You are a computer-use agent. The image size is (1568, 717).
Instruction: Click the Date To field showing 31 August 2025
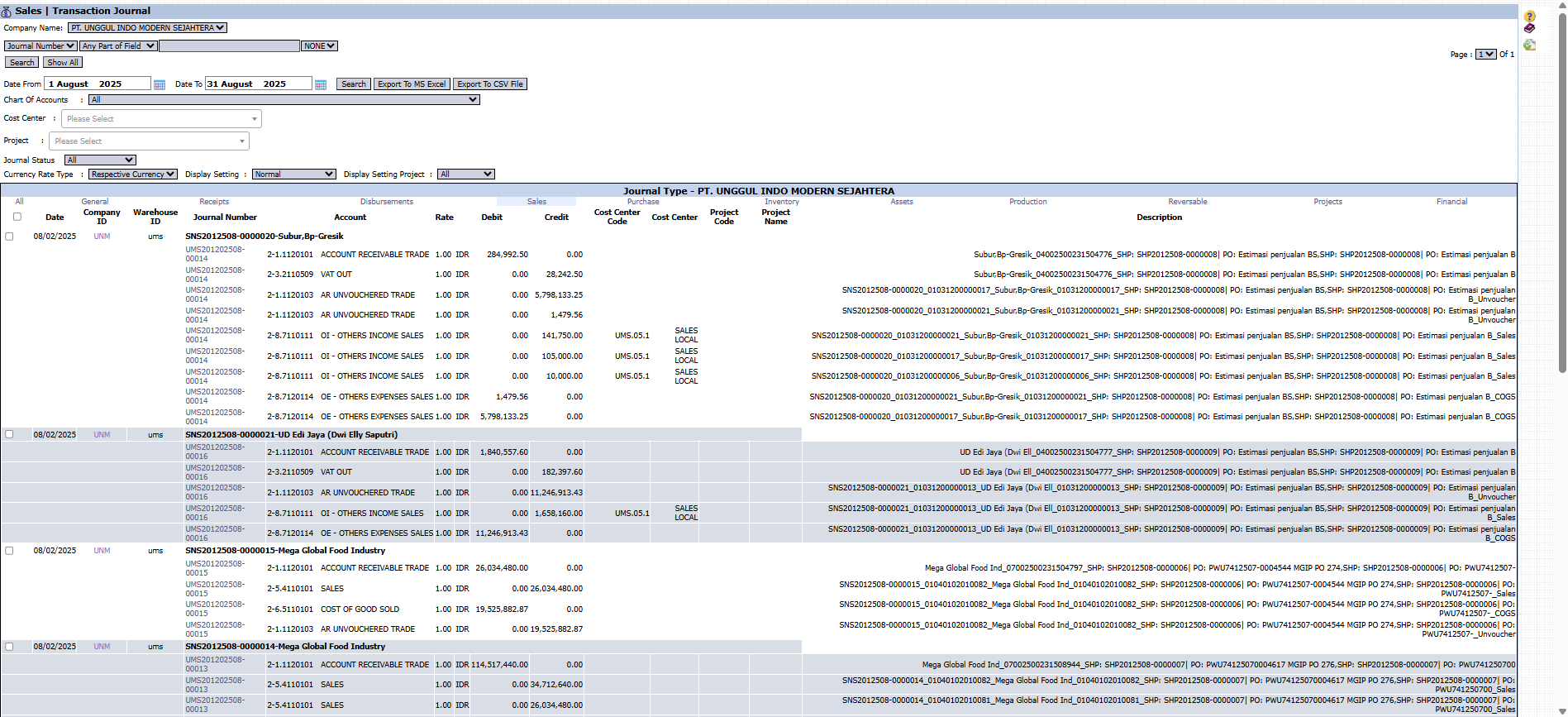click(x=259, y=84)
